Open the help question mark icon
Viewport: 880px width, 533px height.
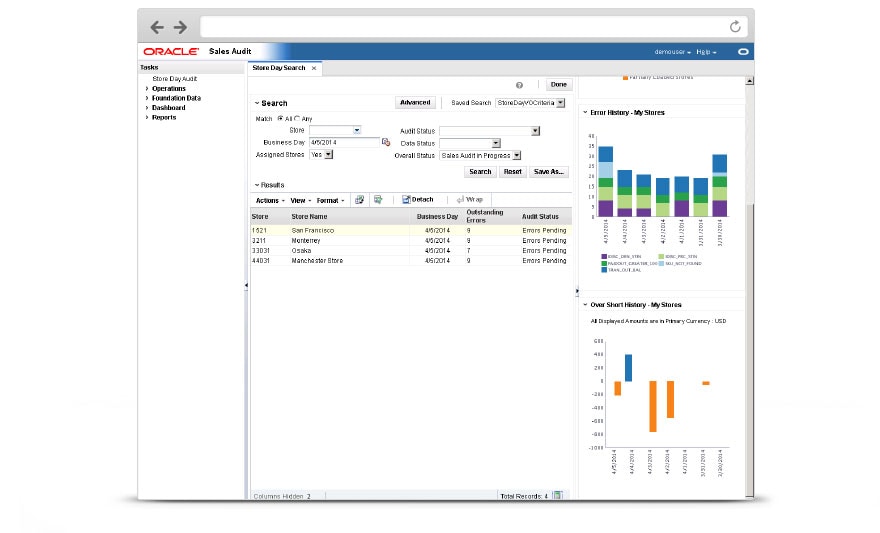[519, 85]
